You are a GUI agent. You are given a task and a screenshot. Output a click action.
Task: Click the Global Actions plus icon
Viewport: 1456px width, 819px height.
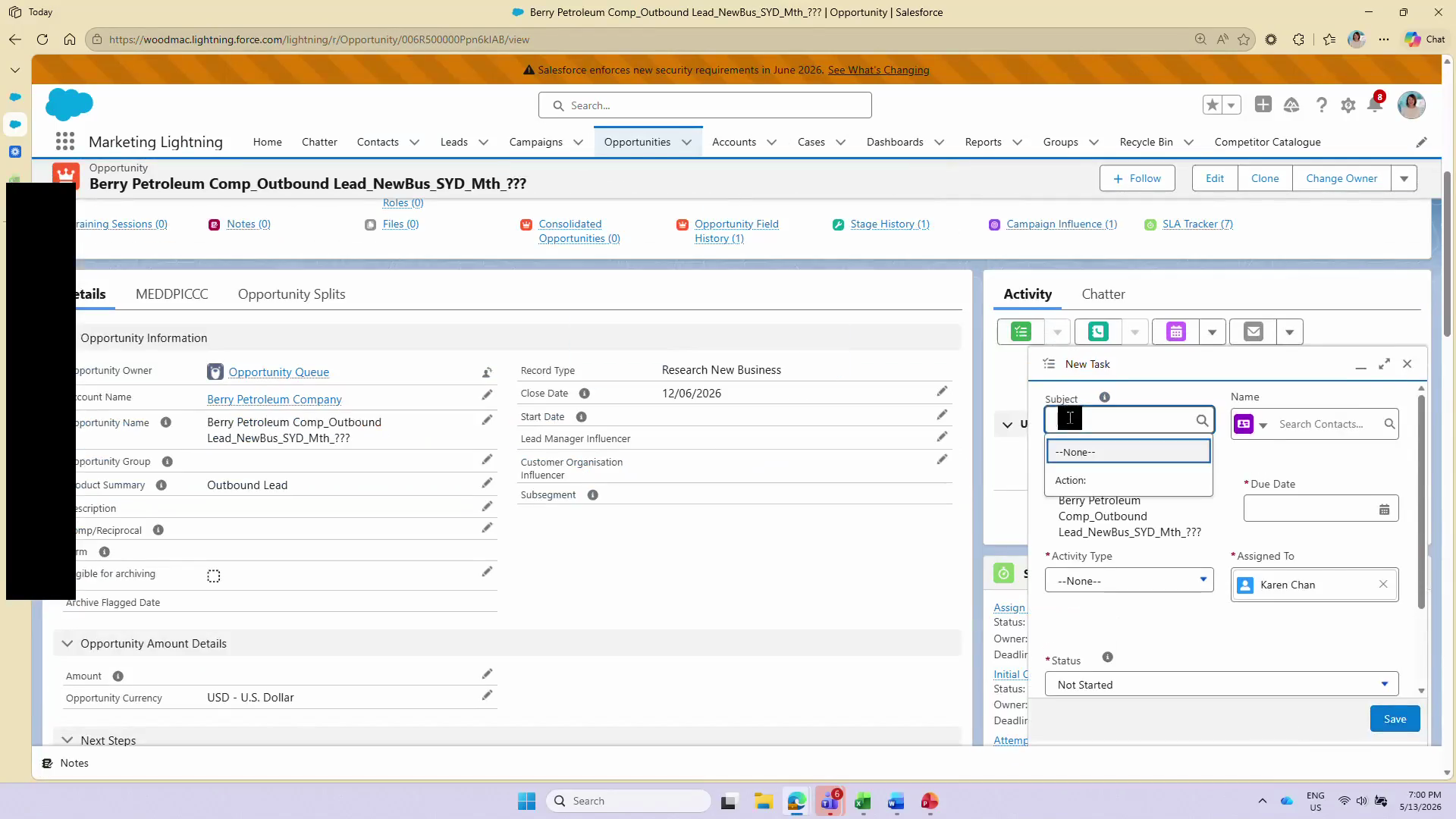tap(1263, 105)
